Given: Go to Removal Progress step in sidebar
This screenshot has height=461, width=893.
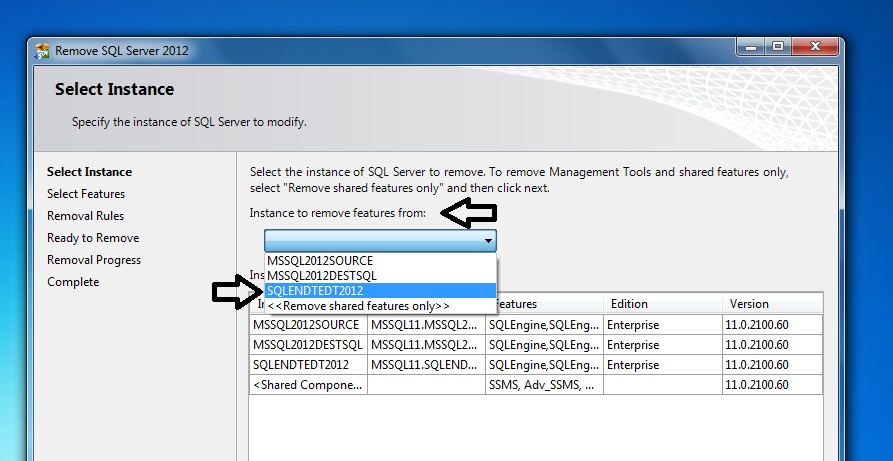Looking at the screenshot, I should 94,260.
